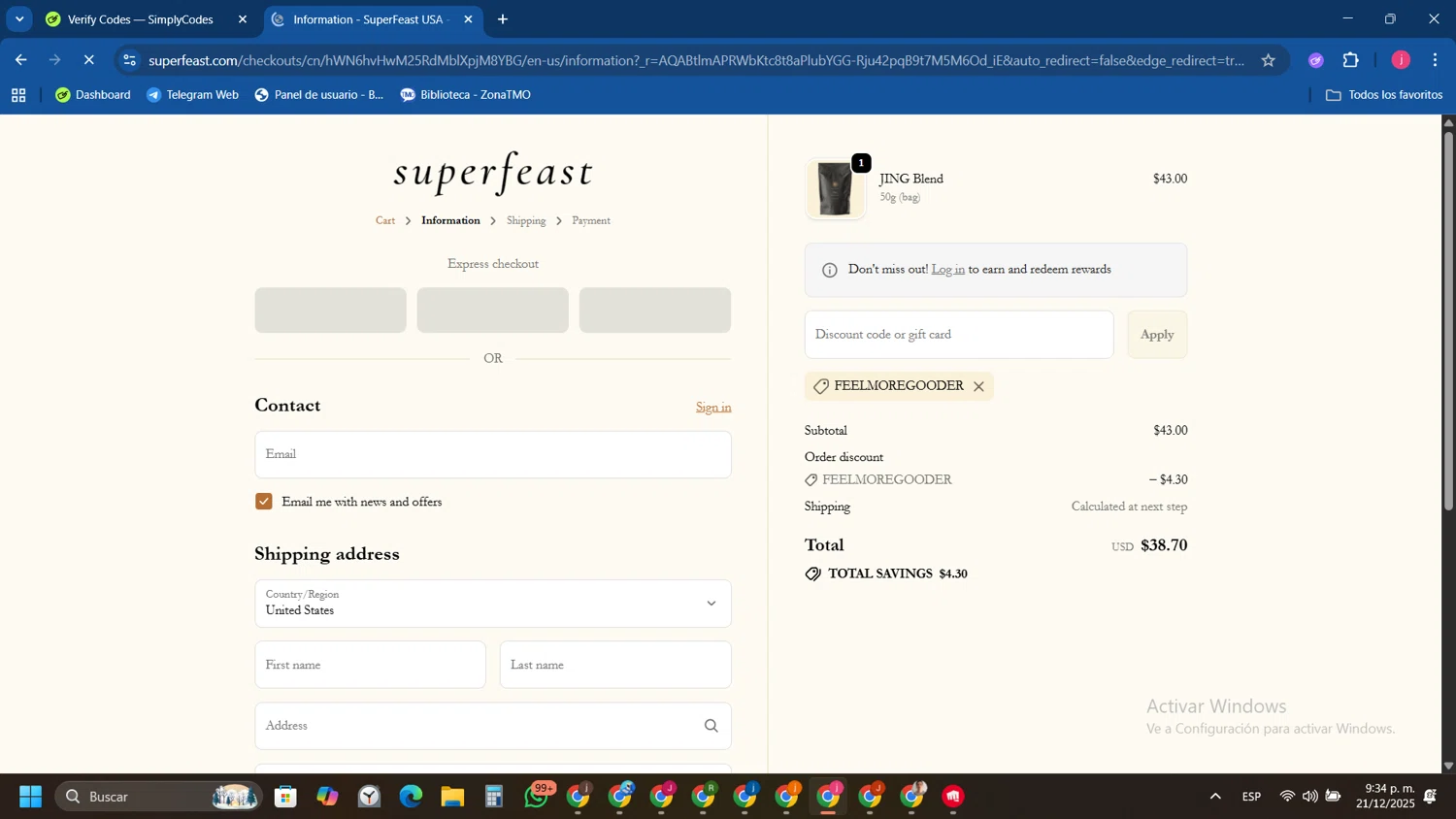
Task: Select the Payment breadcrumb step
Action: coord(591,220)
